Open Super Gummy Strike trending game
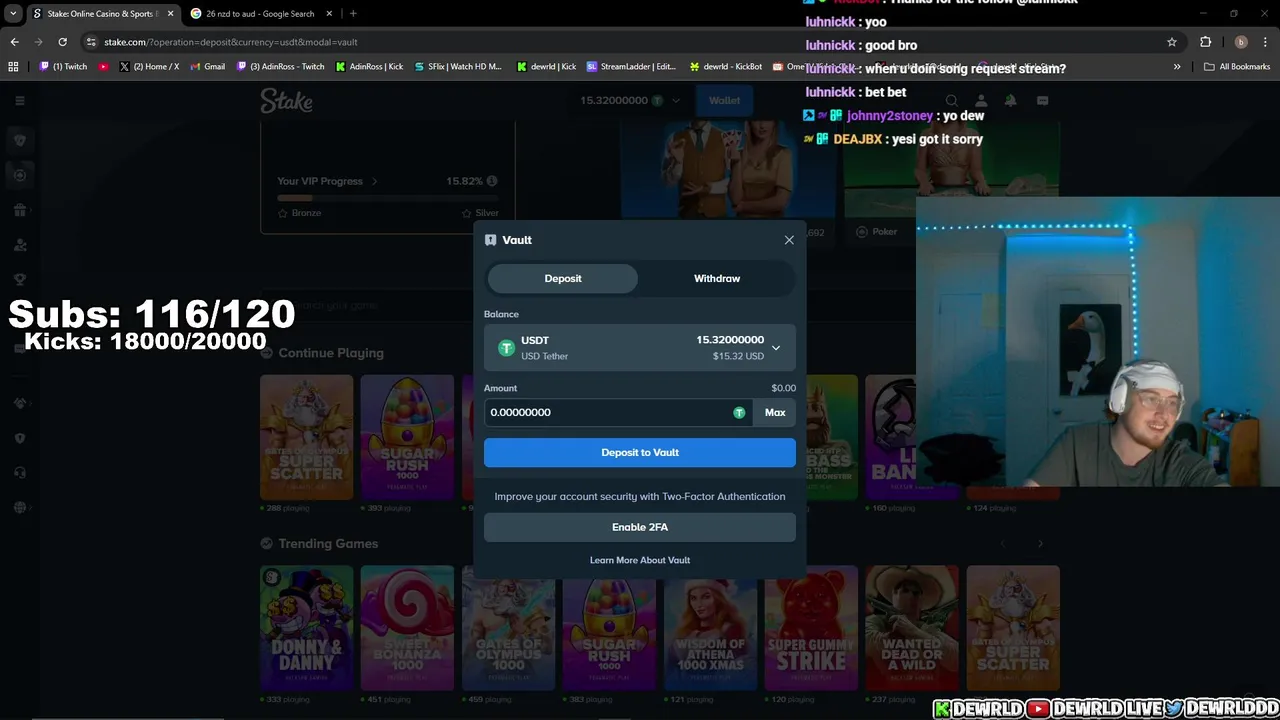Viewport: 1280px width, 720px height. [x=811, y=628]
